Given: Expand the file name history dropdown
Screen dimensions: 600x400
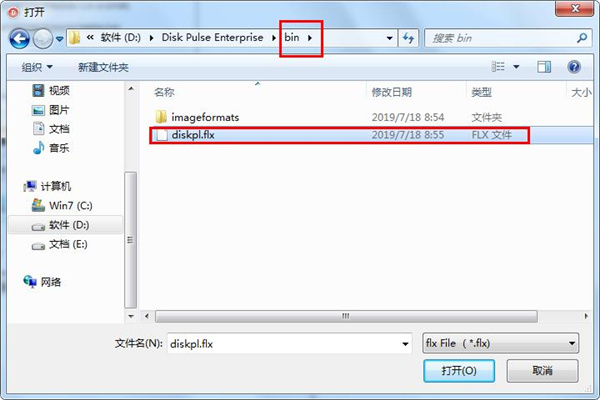Looking at the screenshot, I should [405, 344].
